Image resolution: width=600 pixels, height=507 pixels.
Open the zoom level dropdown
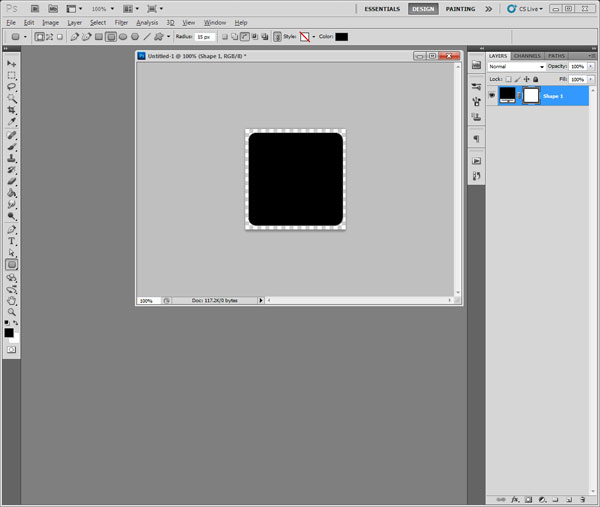point(112,8)
